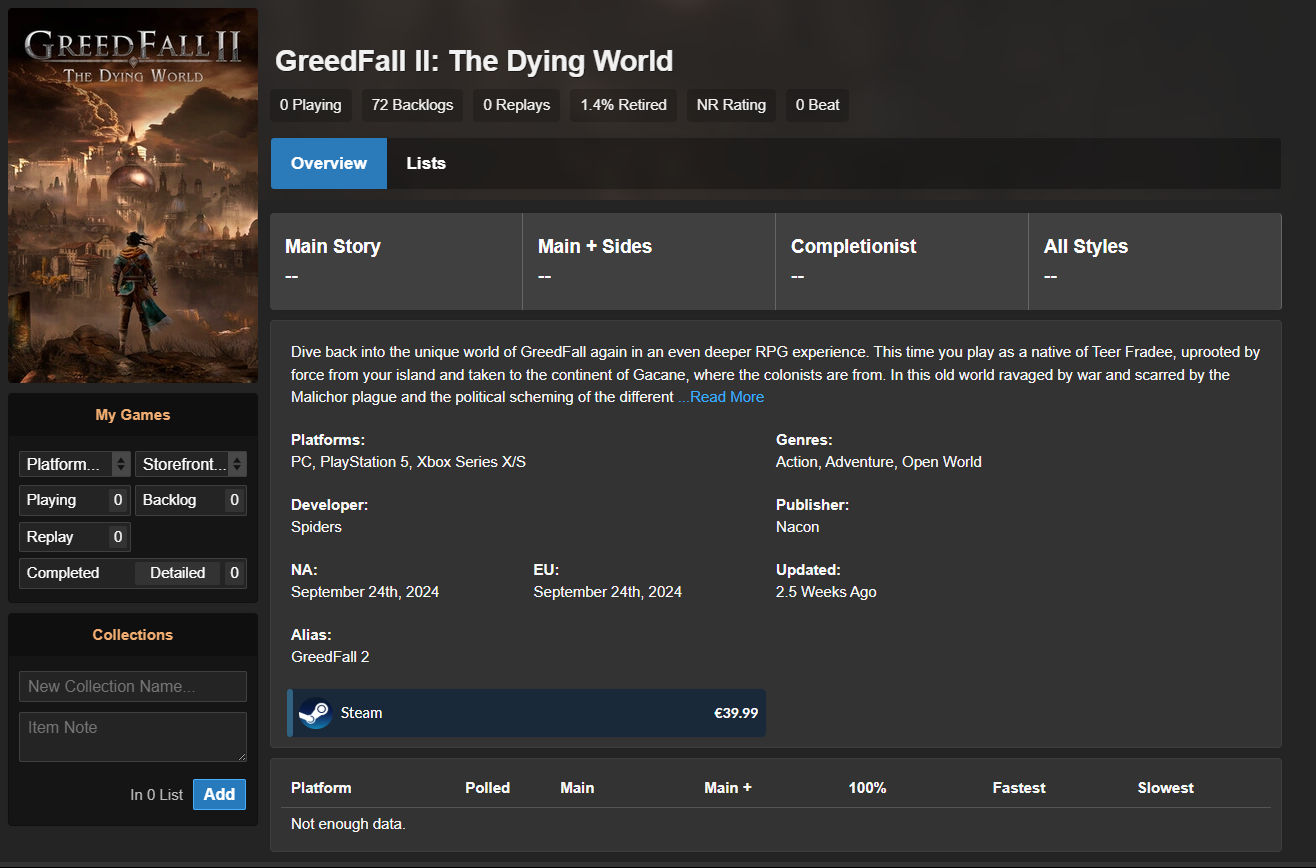Click the publisher name "Nacon"
The height and width of the screenshot is (868, 1316).
[x=797, y=527]
